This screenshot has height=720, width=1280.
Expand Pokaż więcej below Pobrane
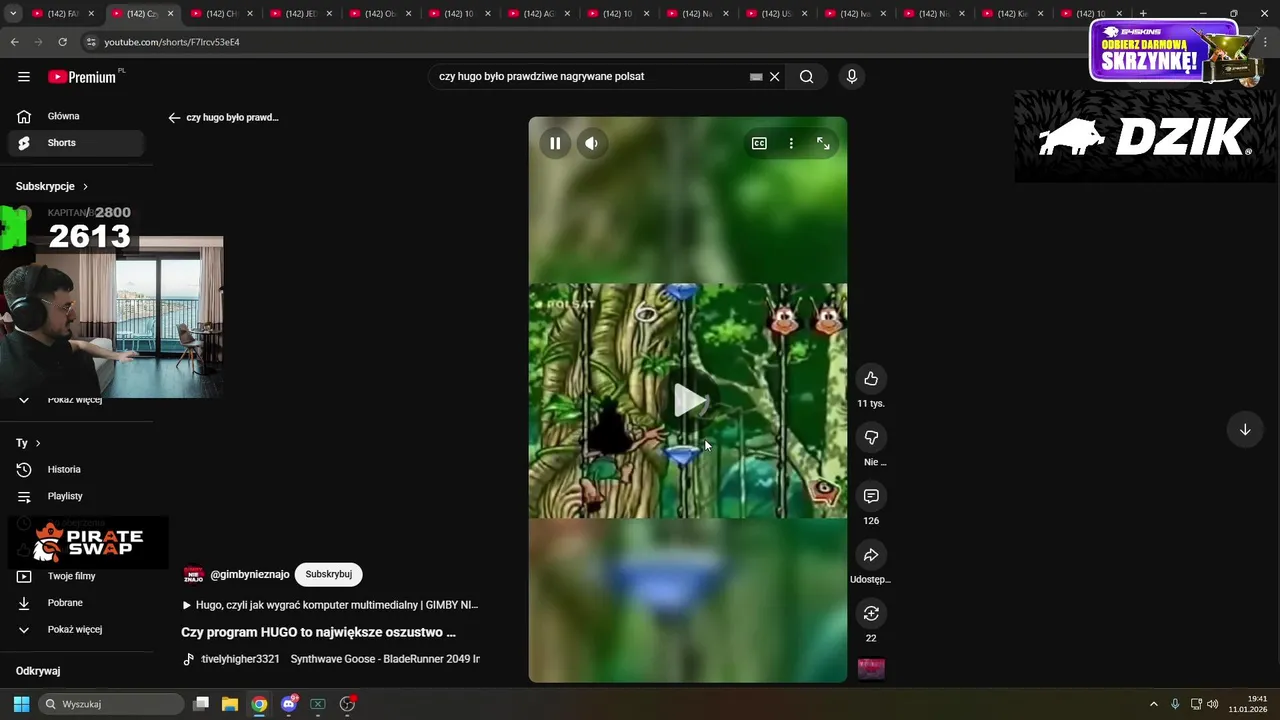click(x=76, y=629)
